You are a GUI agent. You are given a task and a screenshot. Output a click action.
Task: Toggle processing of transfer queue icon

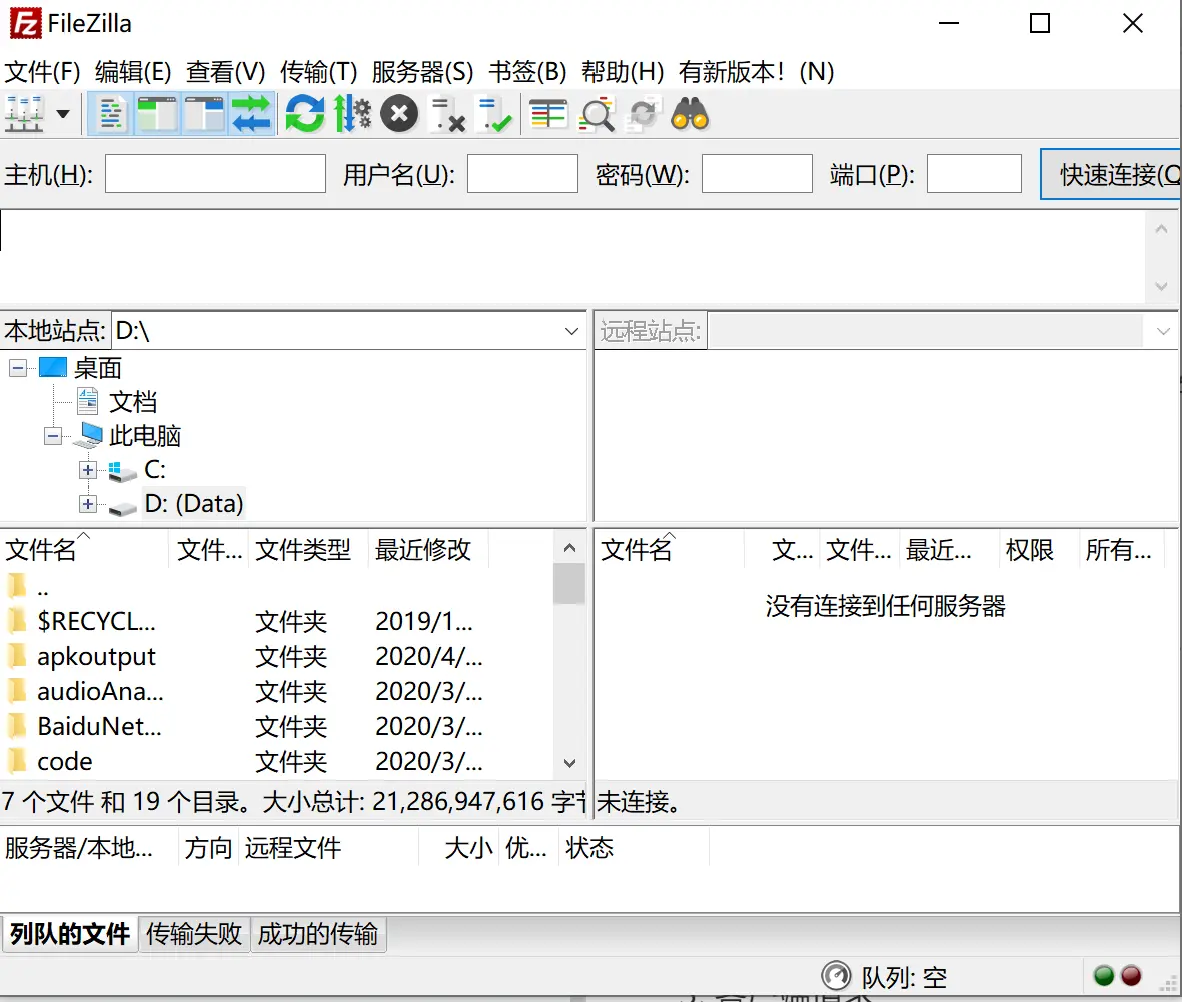tap(352, 115)
